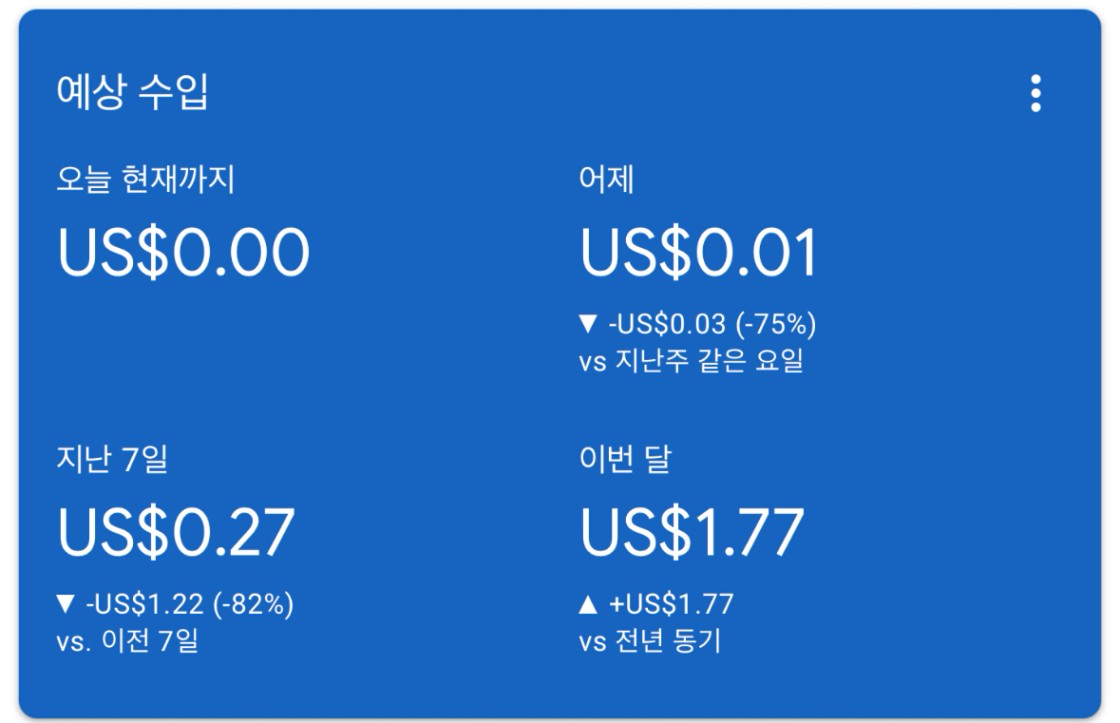Screen dimensions: 1120x723
Task: Click the up triangle beside +US$1.77
Action: (589, 604)
